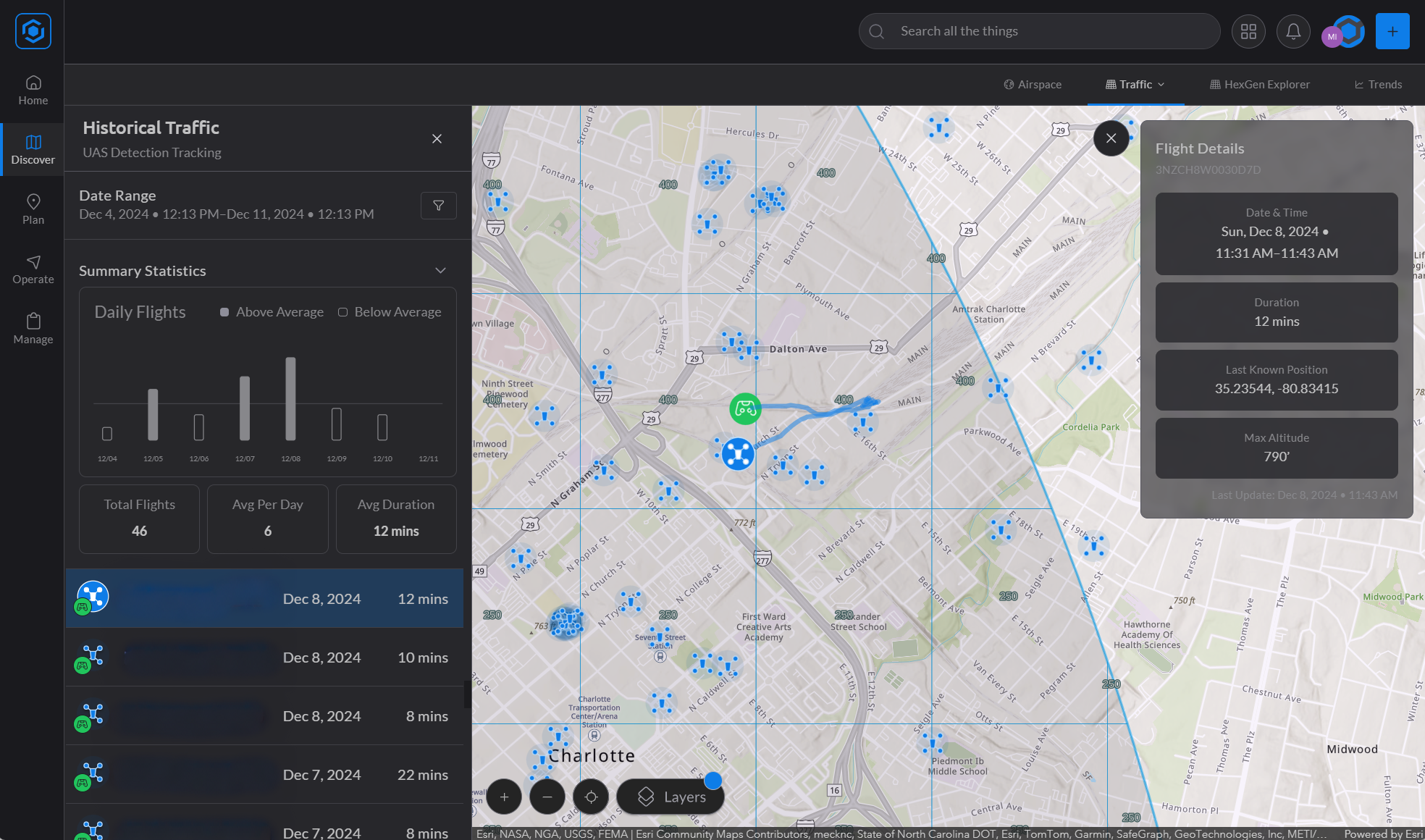Click Last Known Position coordinates
The height and width of the screenshot is (840, 1425).
click(x=1277, y=389)
